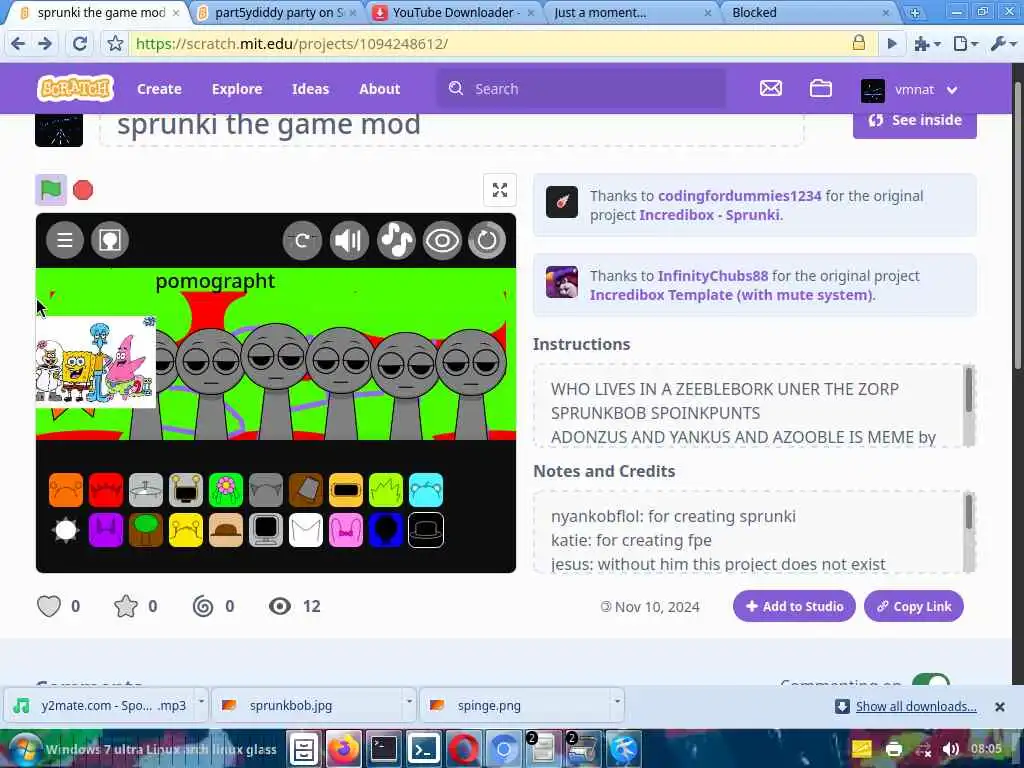Open InfinityChubs88 profile link
Image resolution: width=1024 pixels, height=768 pixels.
pos(712,276)
